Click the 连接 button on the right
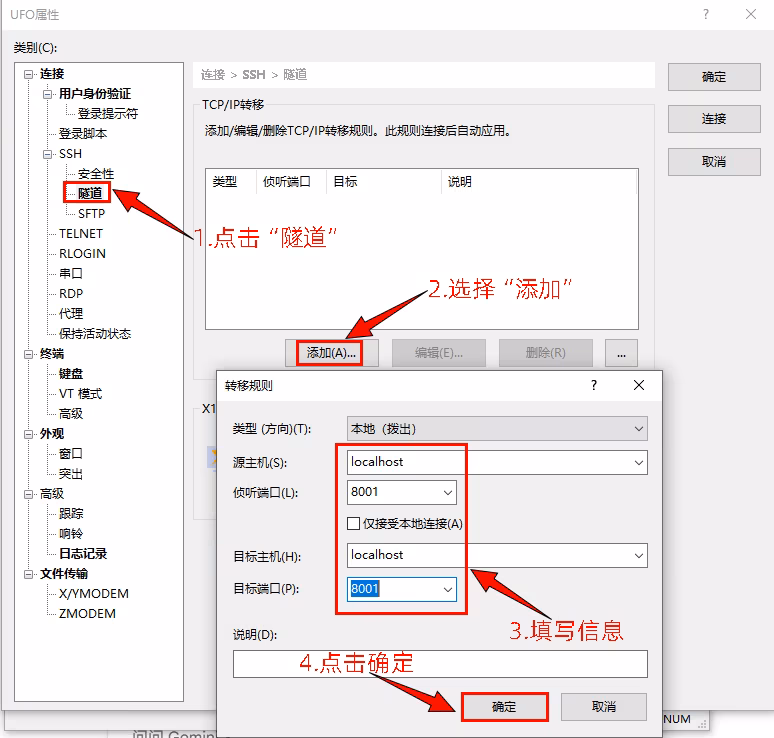 tap(714, 119)
